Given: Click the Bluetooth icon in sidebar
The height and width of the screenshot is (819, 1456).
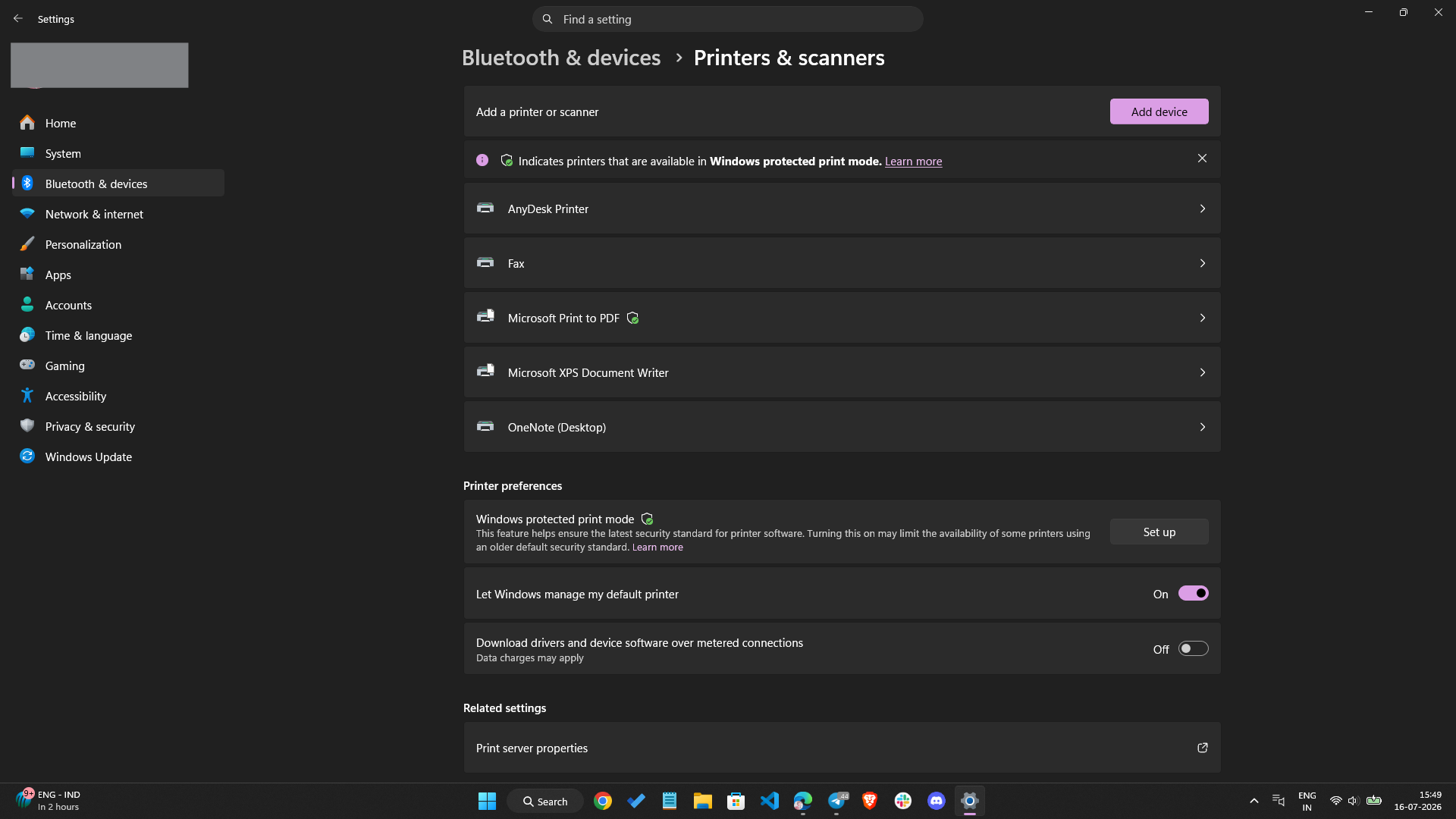Looking at the screenshot, I should pyautogui.click(x=27, y=184).
